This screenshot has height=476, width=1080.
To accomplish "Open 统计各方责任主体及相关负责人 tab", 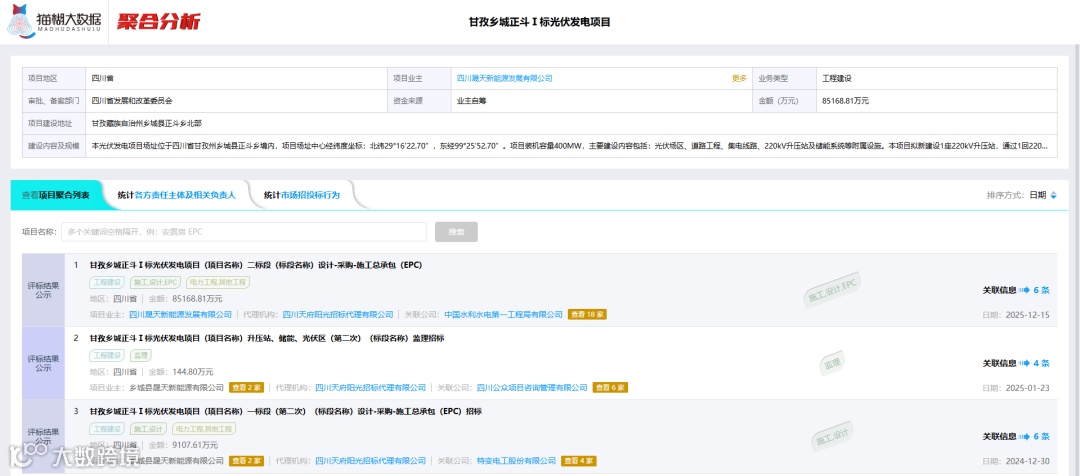I will coord(176,195).
